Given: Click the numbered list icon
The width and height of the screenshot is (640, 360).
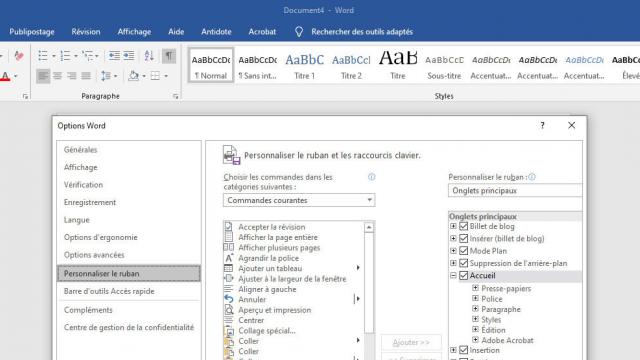Looking at the screenshot, I should pyautogui.click(x=65, y=56).
